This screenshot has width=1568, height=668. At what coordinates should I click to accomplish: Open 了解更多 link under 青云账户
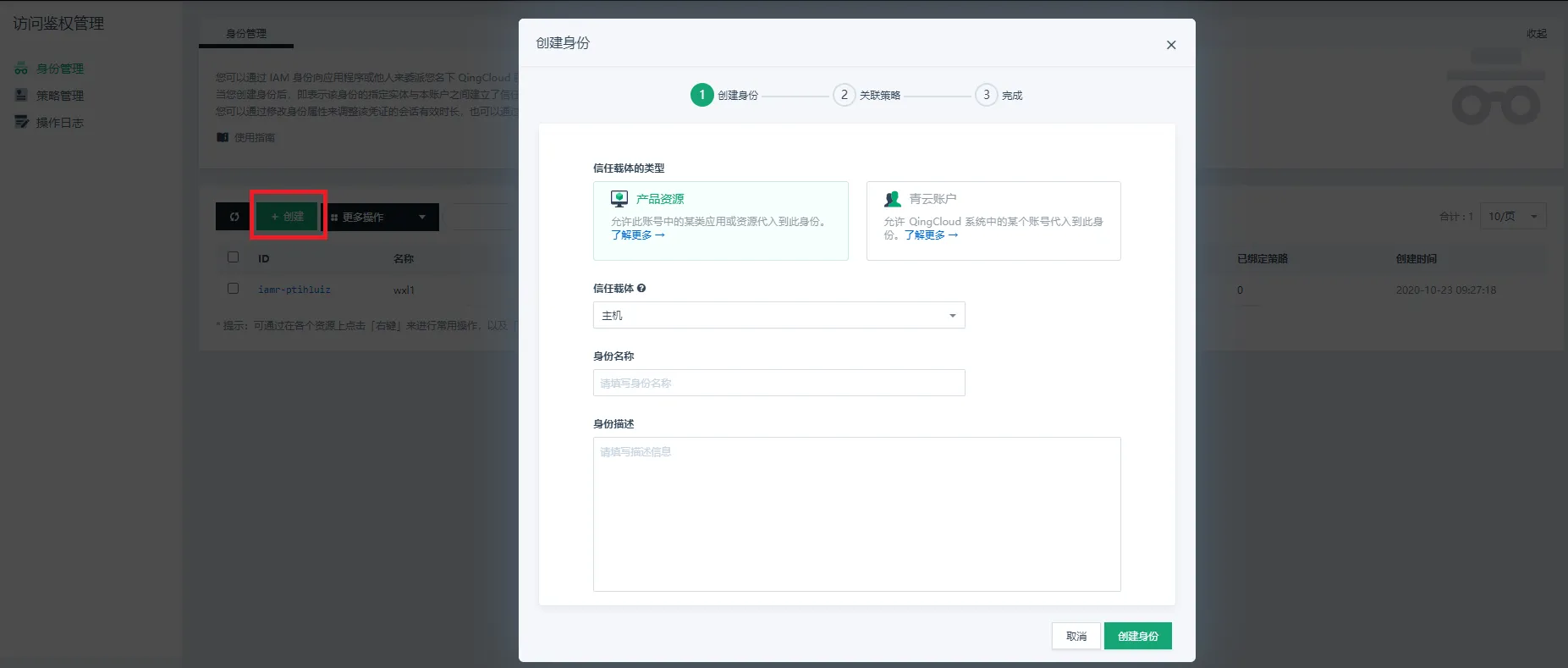pos(932,235)
